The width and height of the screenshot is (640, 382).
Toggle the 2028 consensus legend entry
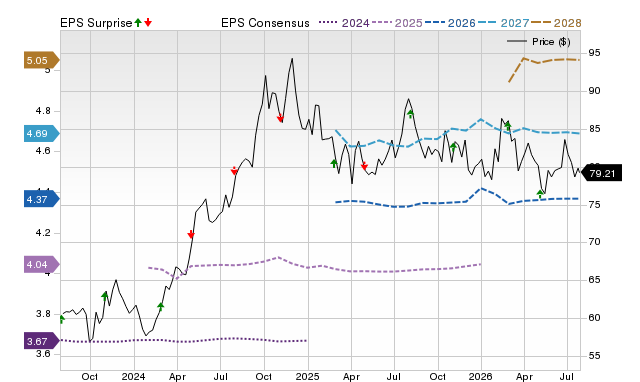click(556, 23)
